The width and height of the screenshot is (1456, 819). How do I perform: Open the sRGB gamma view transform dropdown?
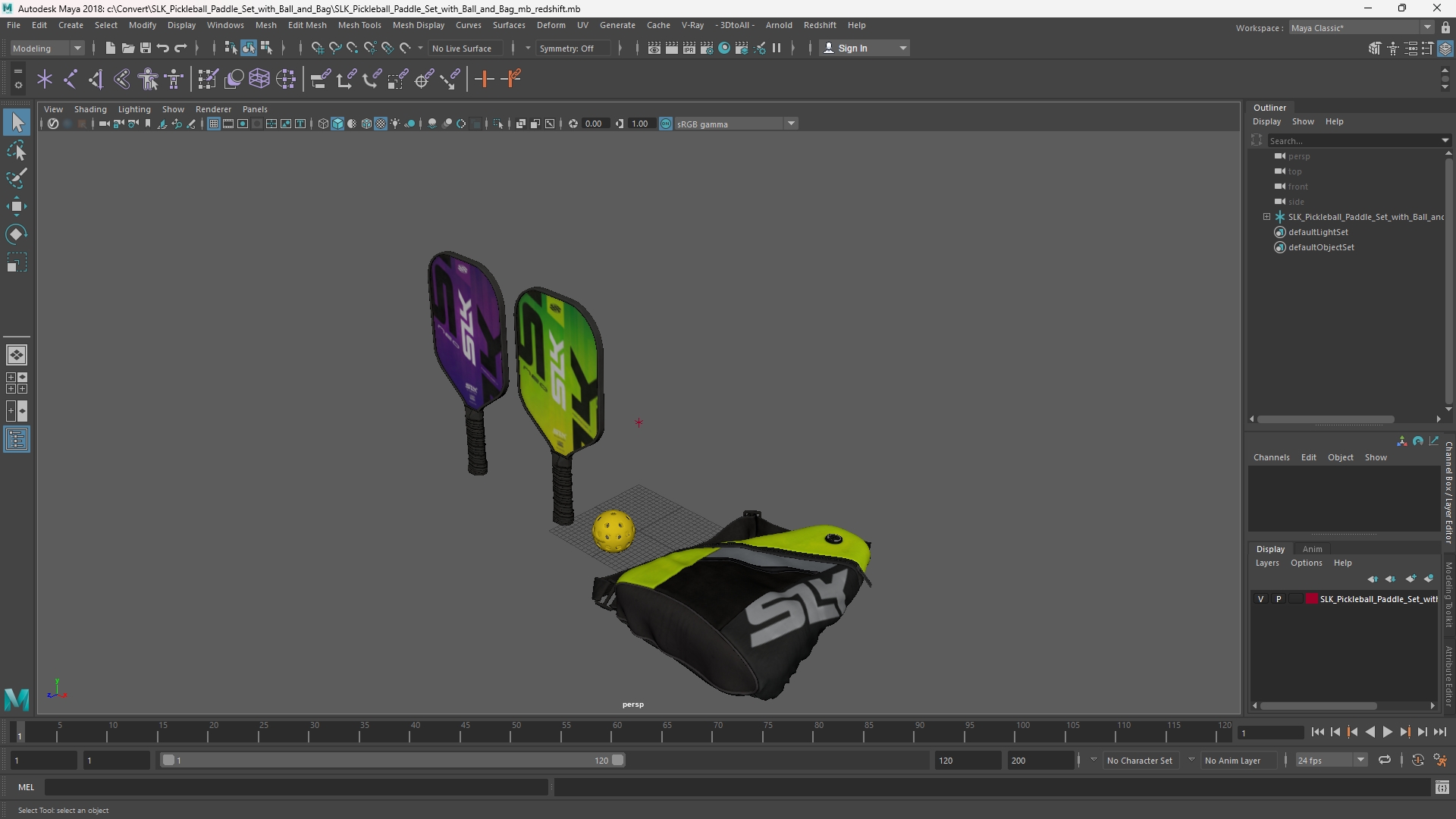[x=736, y=124]
